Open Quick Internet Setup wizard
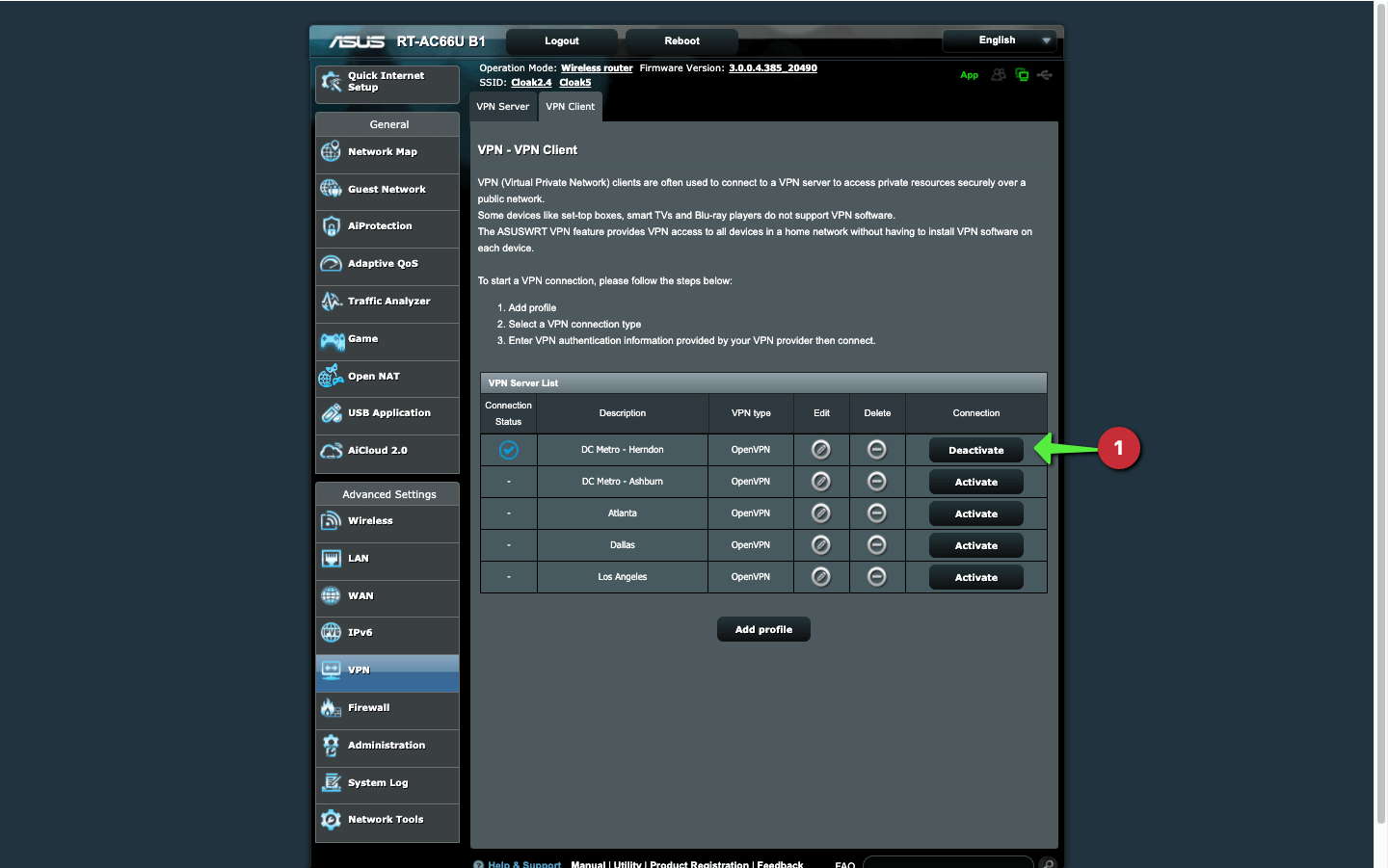The image size is (1388, 868). point(387,84)
